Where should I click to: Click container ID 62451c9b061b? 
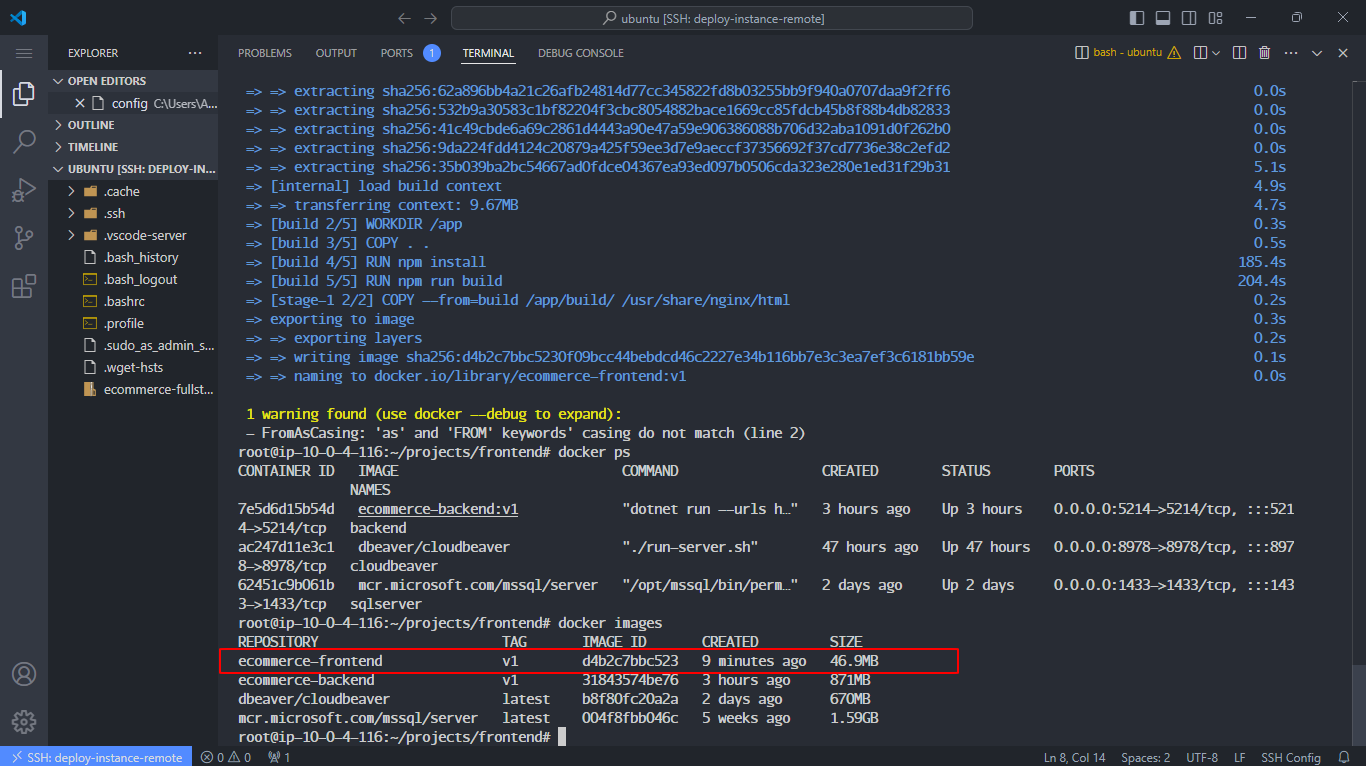tap(286, 585)
